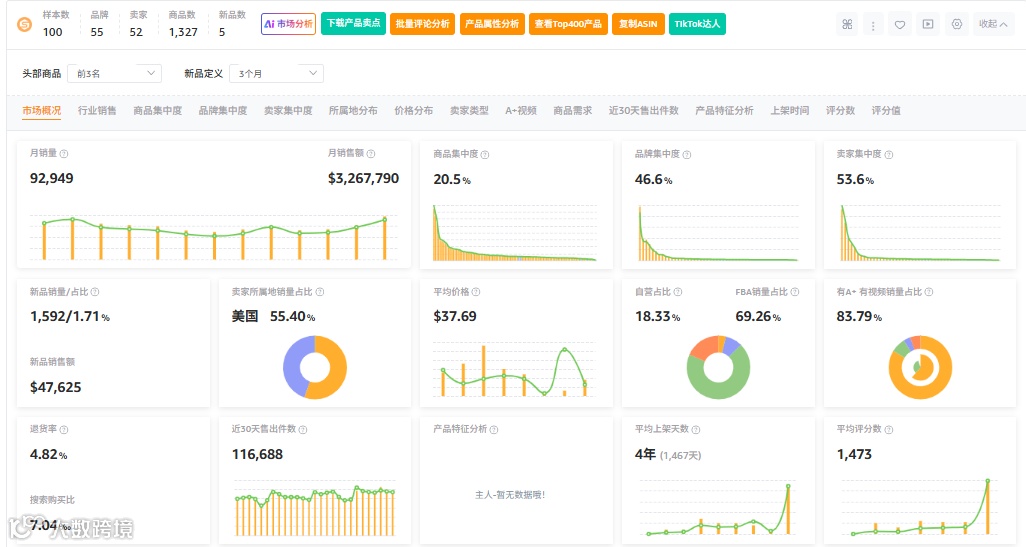Switch to the 评分数 tab
Viewport: 1026px width, 547px height.
(840, 111)
